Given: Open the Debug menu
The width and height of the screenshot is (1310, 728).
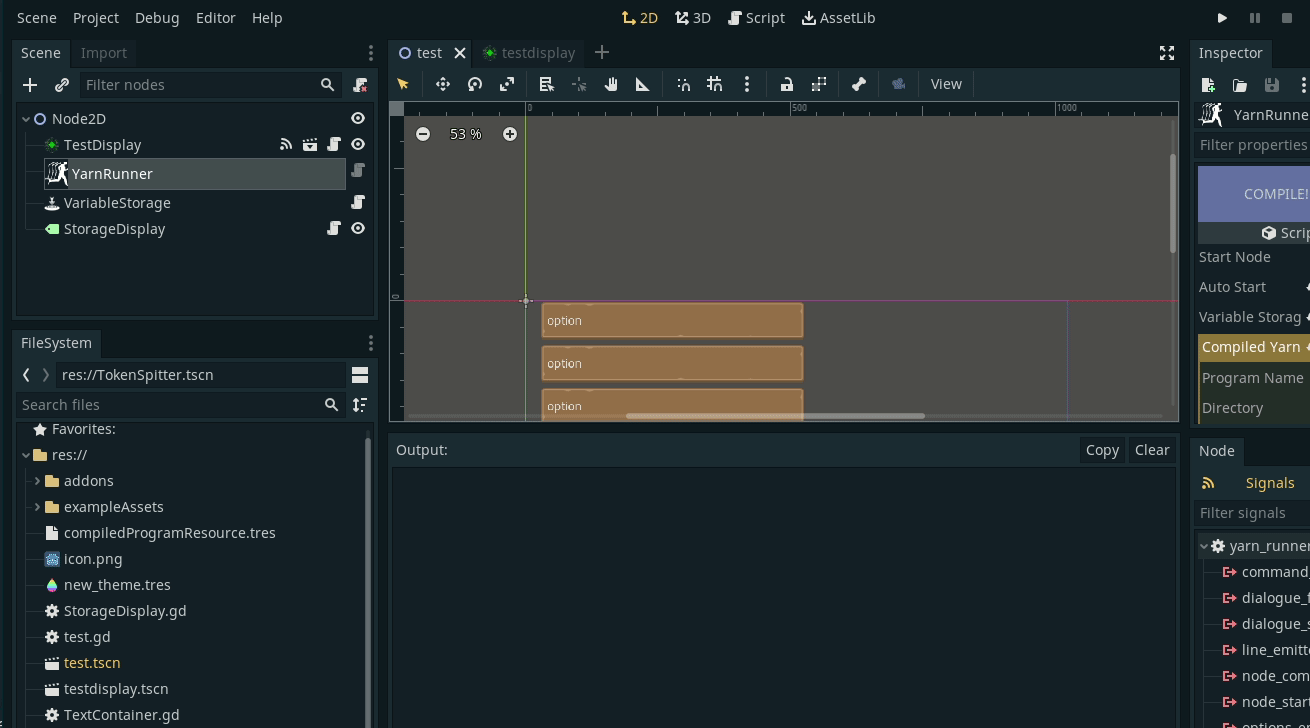Looking at the screenshot, I should click(x=157, y=18).
